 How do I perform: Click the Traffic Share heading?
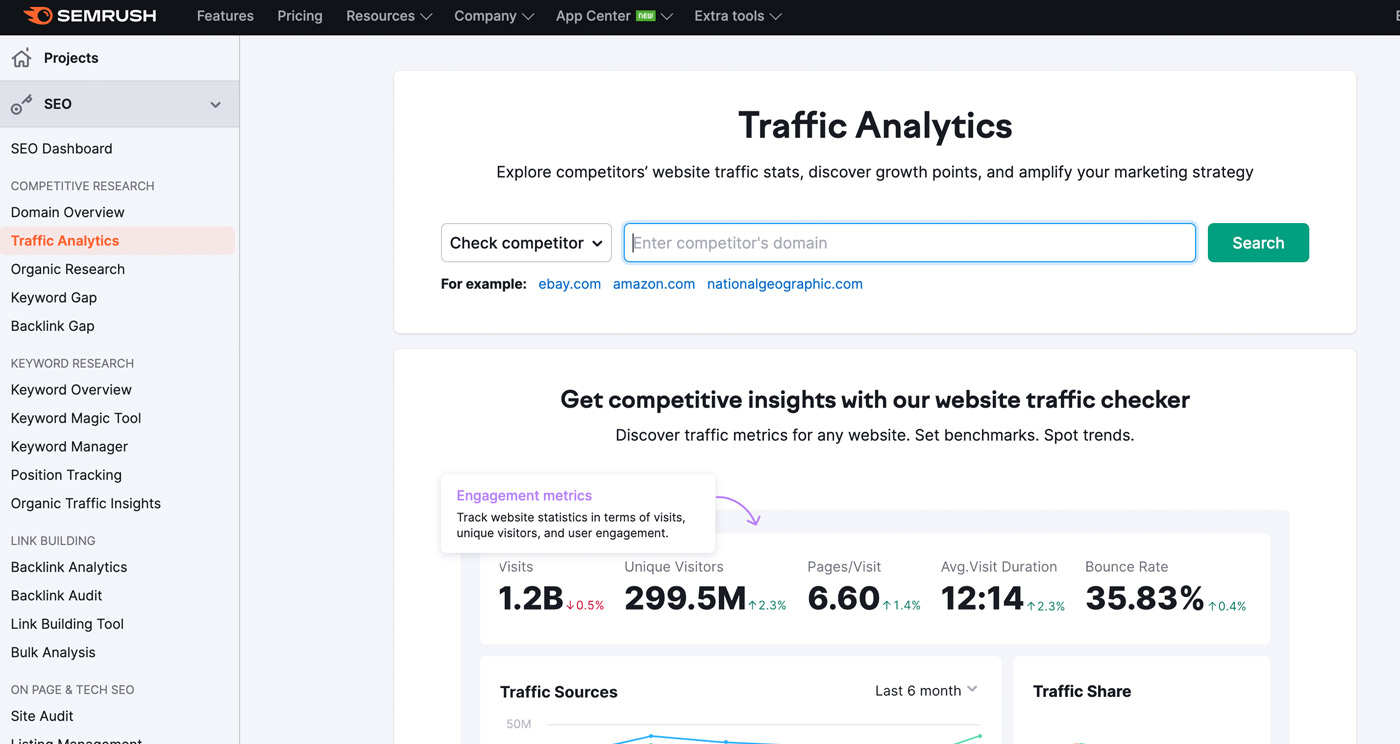1082,692
